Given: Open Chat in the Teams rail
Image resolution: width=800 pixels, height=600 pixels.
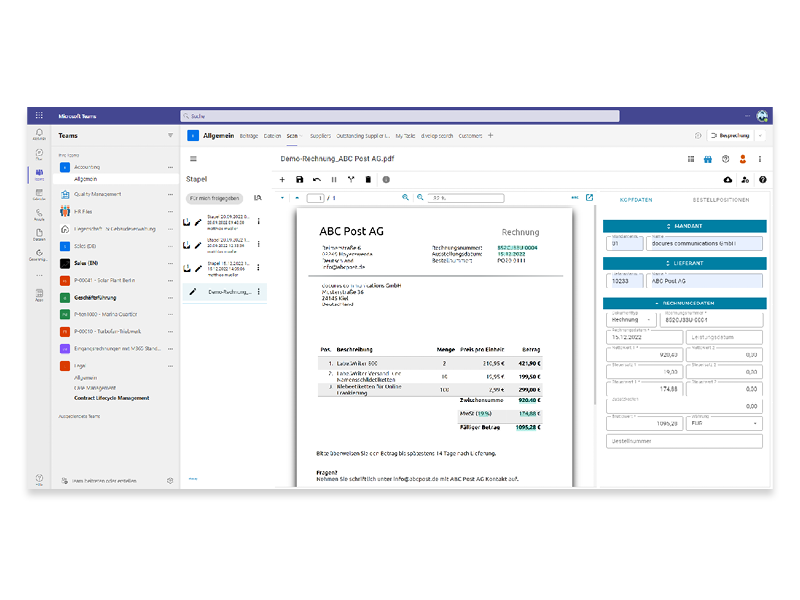Looking at the screenshot, I should [x=39, y=154].
